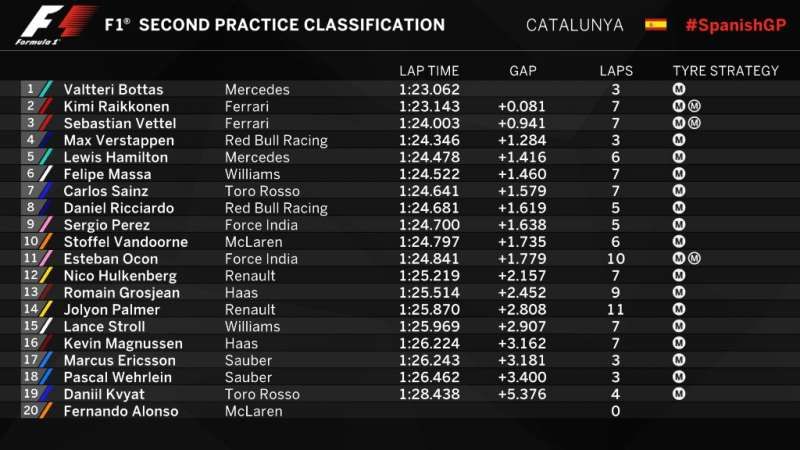This screenshot has height=450, width=800.
Task: Click the Mercedes colour stripe at position 1
Action: [46, 89]
